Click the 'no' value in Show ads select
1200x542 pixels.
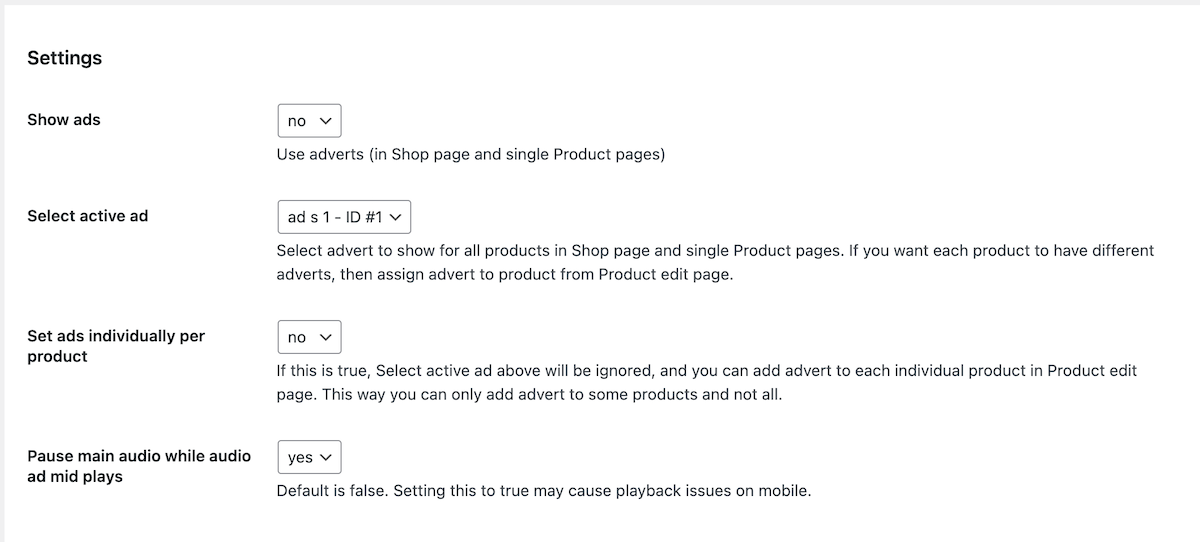point(297,121)
